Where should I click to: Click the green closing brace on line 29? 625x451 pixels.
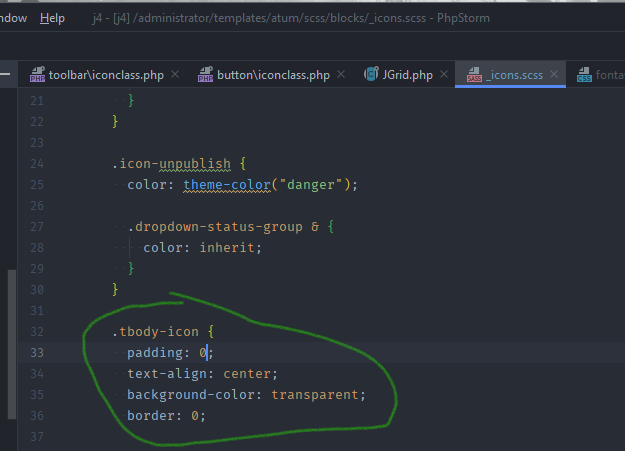pyautogui.click(x=131, y=269)
